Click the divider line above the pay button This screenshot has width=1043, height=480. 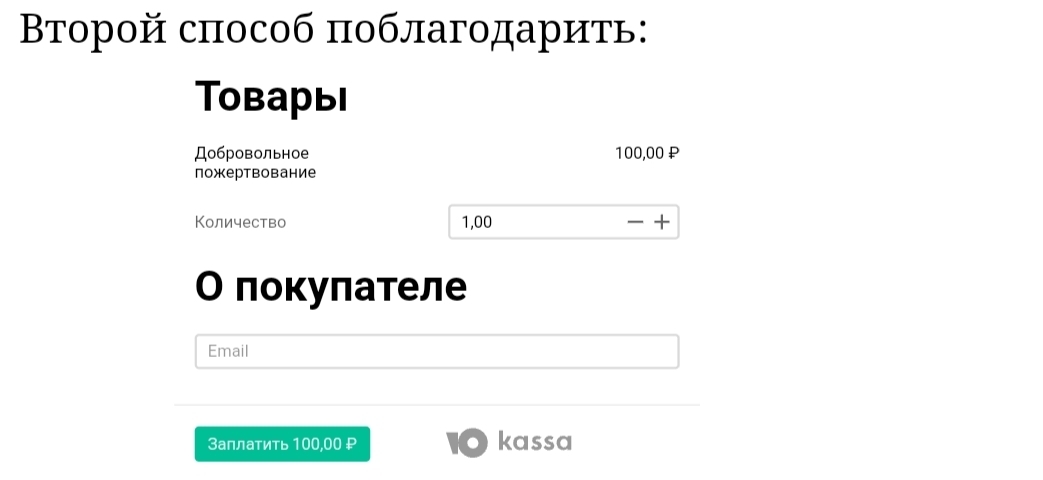(x=436, y=405)
